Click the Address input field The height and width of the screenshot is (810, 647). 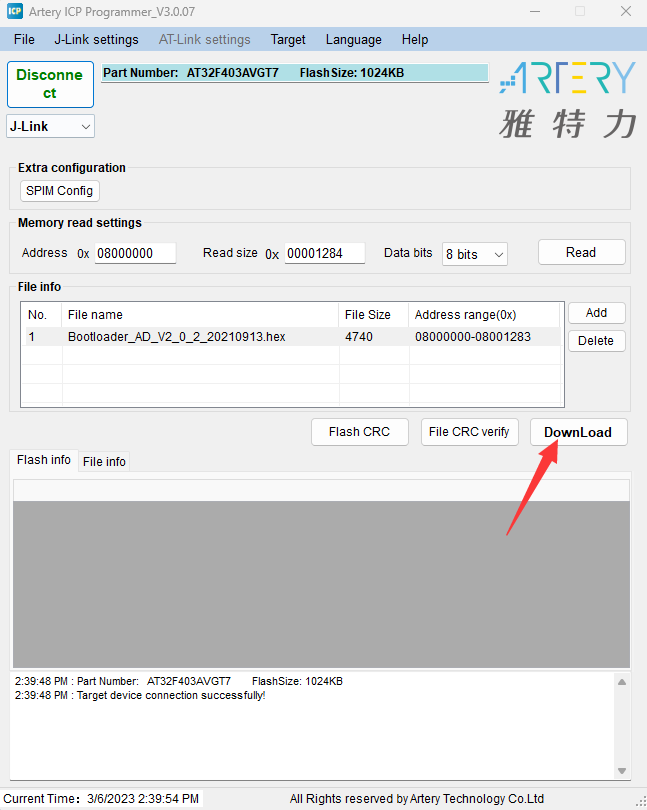(135, 254)
